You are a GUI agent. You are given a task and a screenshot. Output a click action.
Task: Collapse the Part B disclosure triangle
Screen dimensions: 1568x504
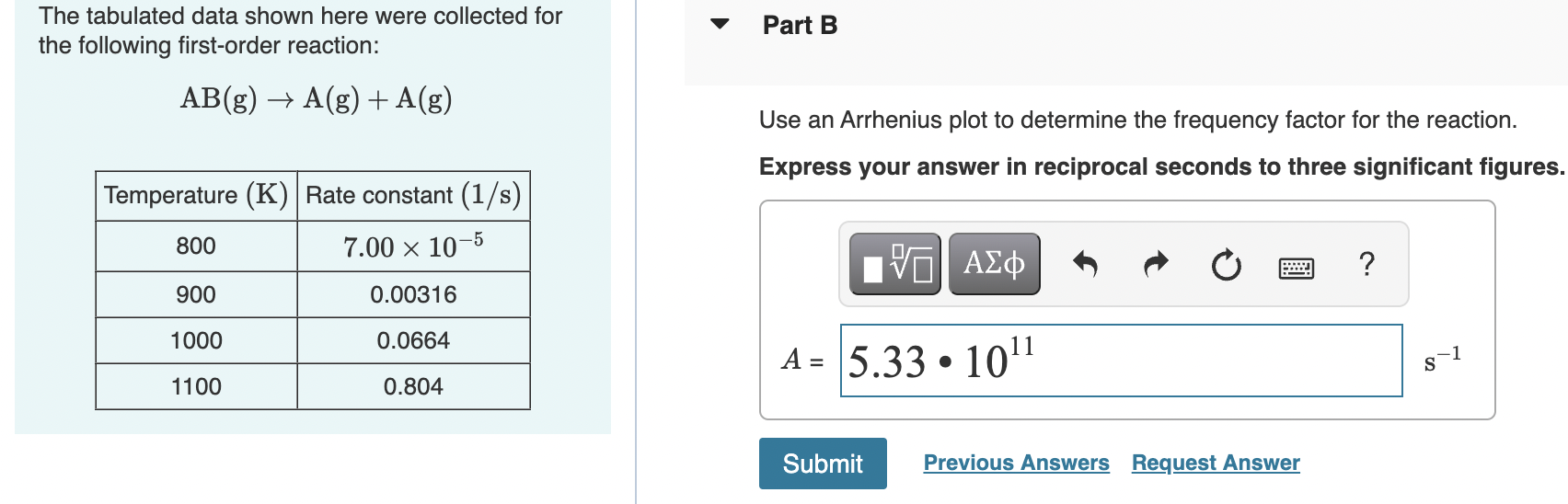(720, 25)
